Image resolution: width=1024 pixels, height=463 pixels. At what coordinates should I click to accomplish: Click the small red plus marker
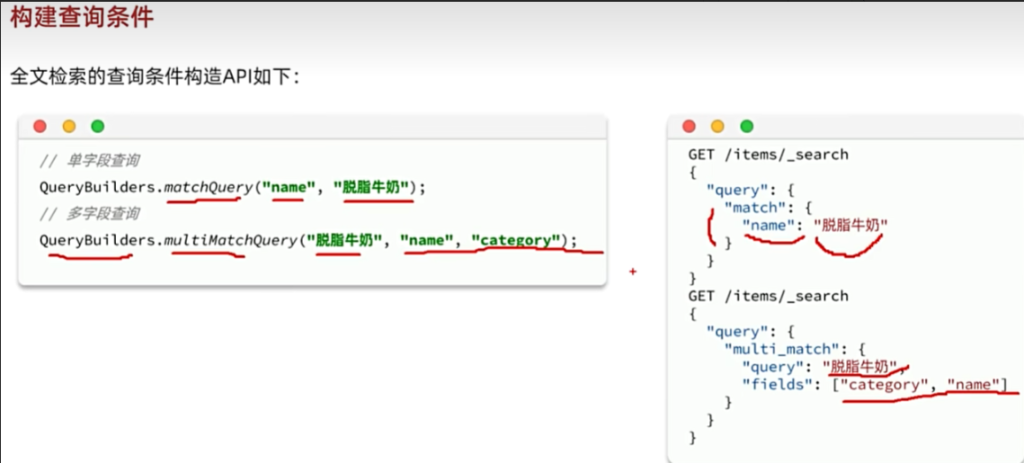pyautogui.click(x=632, y=270)
